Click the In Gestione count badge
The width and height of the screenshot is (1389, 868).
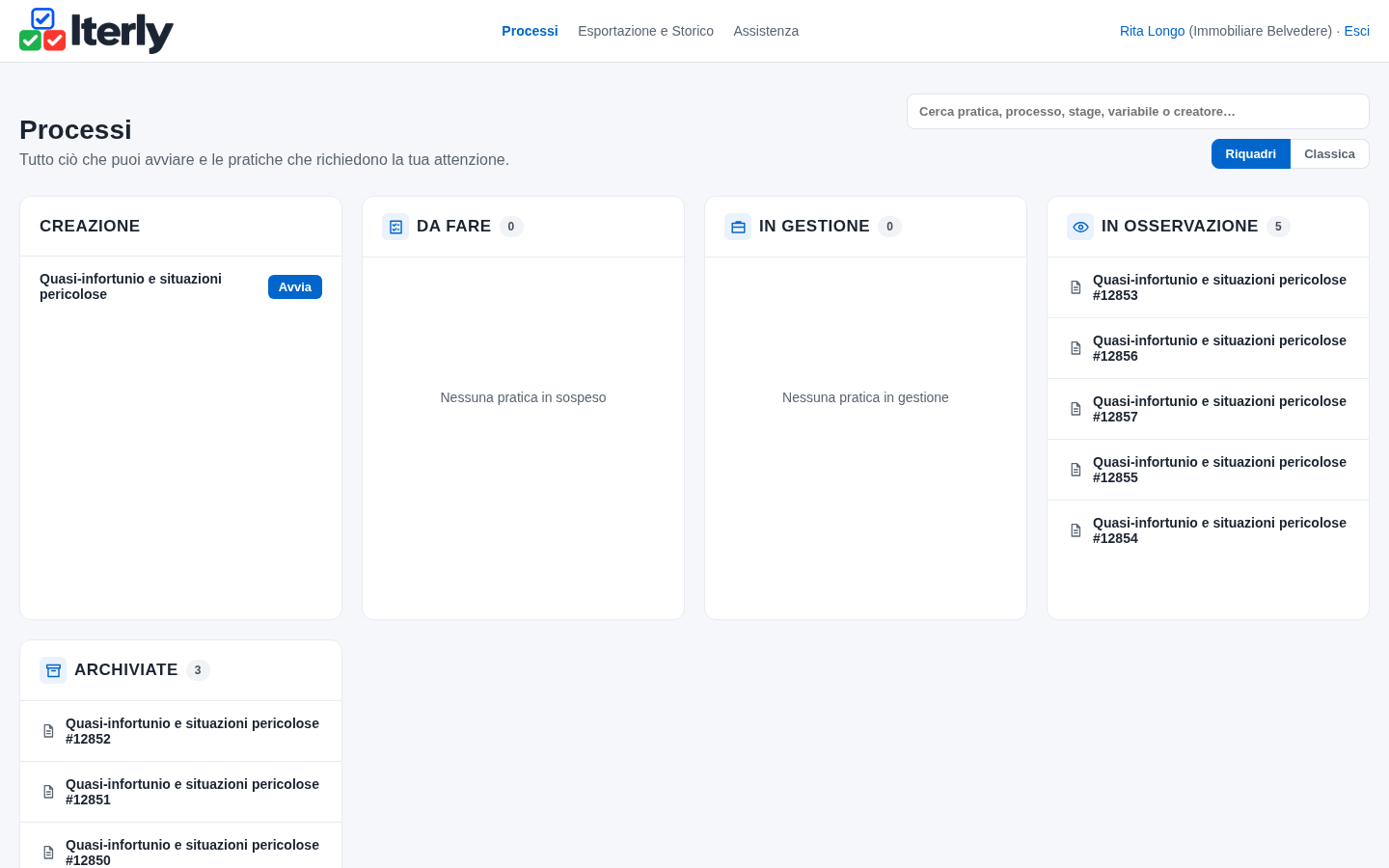pos(889,227)
